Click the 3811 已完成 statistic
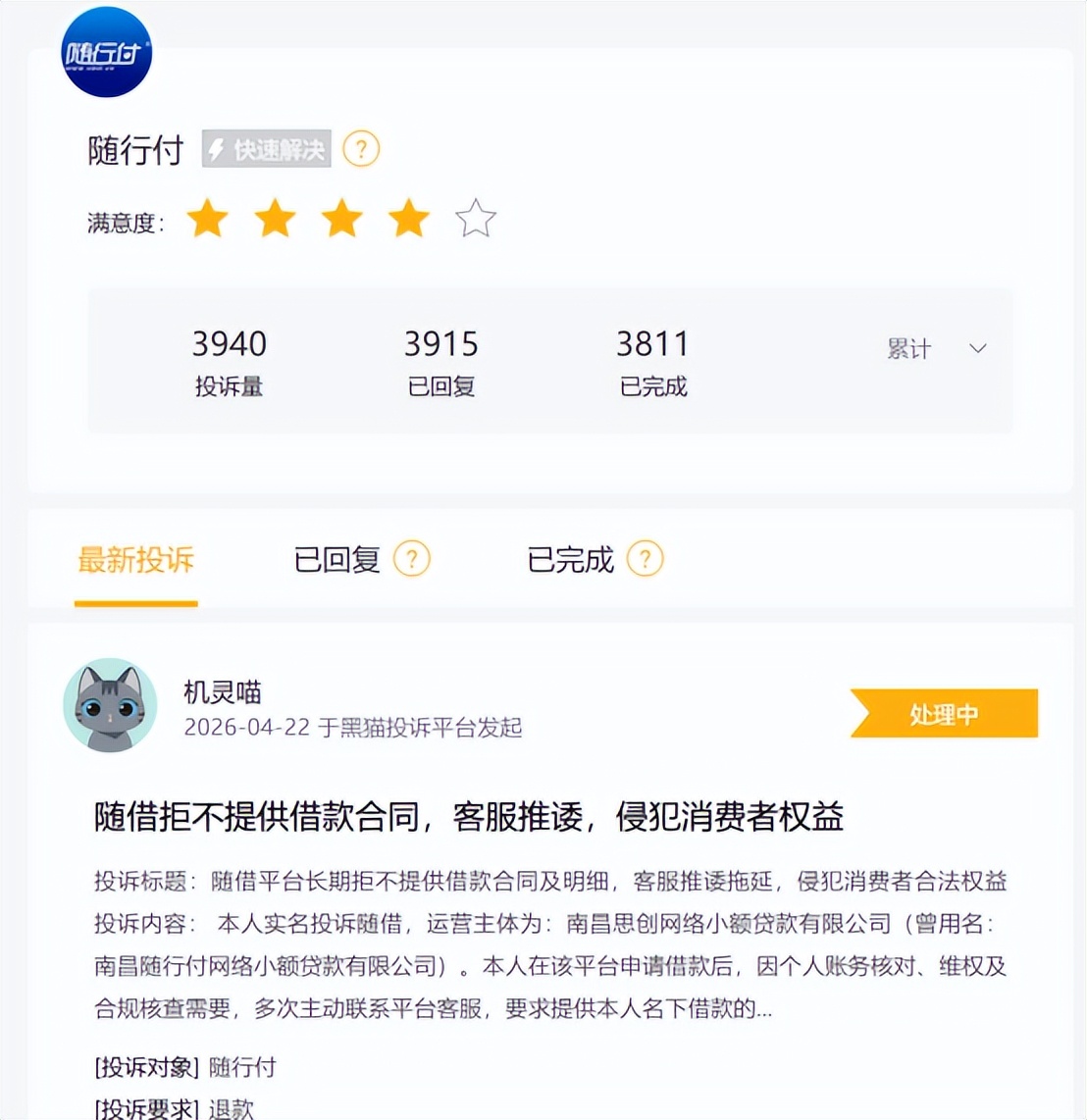 tap(653, 362)
